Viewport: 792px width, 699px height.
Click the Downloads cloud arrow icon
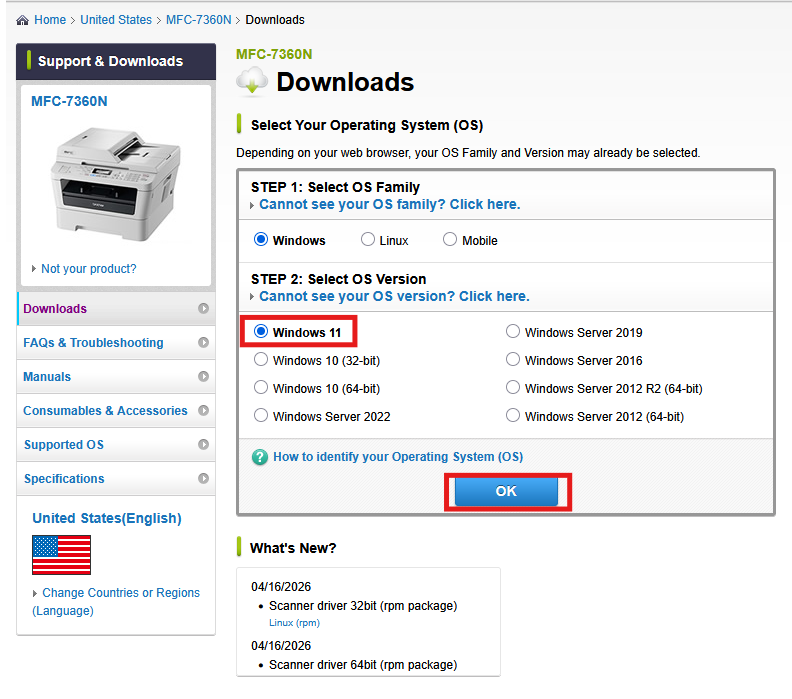[x=252, y=81]
